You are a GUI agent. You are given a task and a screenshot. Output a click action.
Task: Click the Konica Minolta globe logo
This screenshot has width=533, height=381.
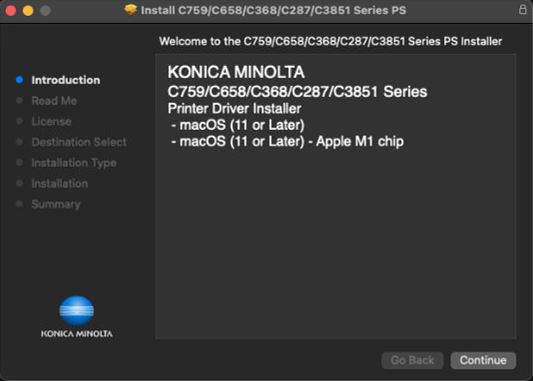76,311
